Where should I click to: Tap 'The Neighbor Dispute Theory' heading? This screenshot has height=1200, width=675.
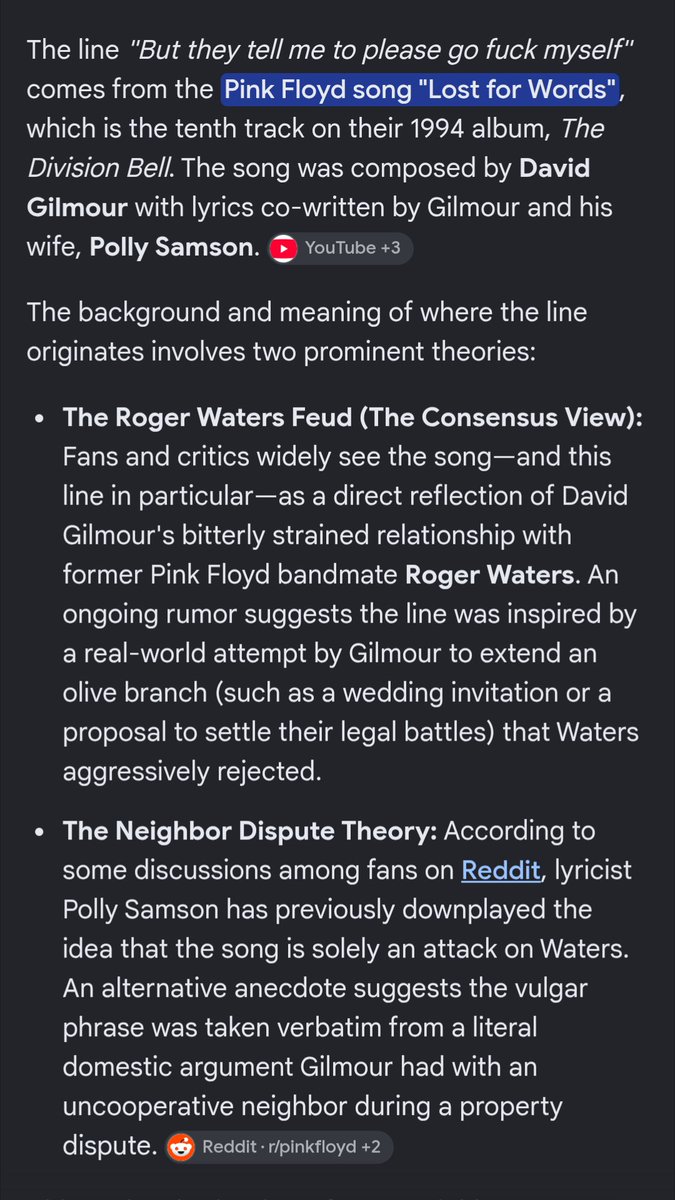[x=250, y=831]
